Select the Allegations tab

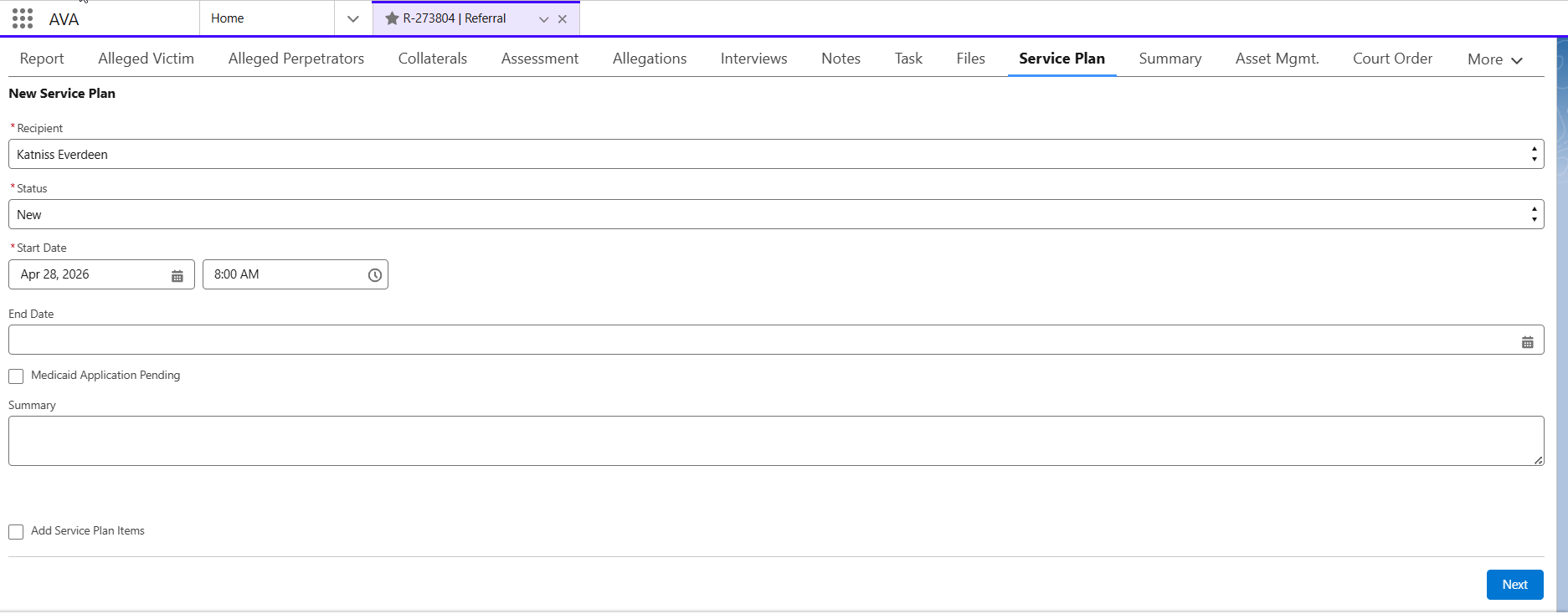(x=650, y=59)
